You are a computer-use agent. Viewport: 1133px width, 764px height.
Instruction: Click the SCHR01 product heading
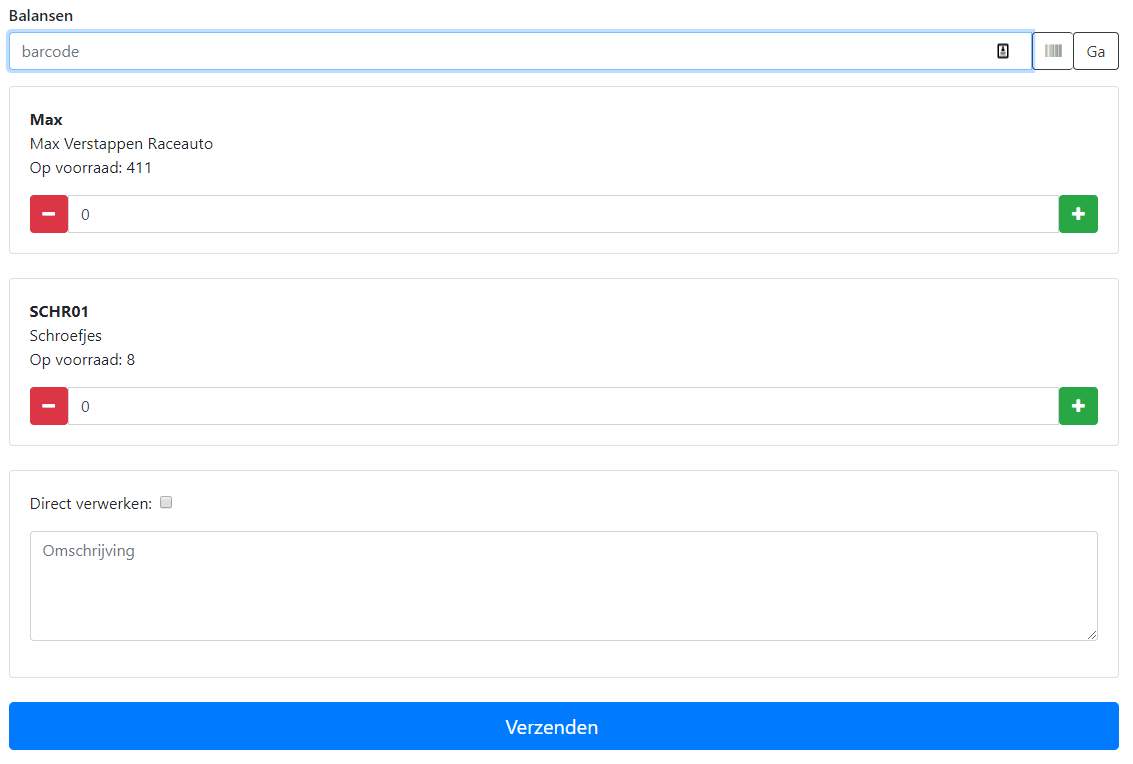tap(59, 312)
